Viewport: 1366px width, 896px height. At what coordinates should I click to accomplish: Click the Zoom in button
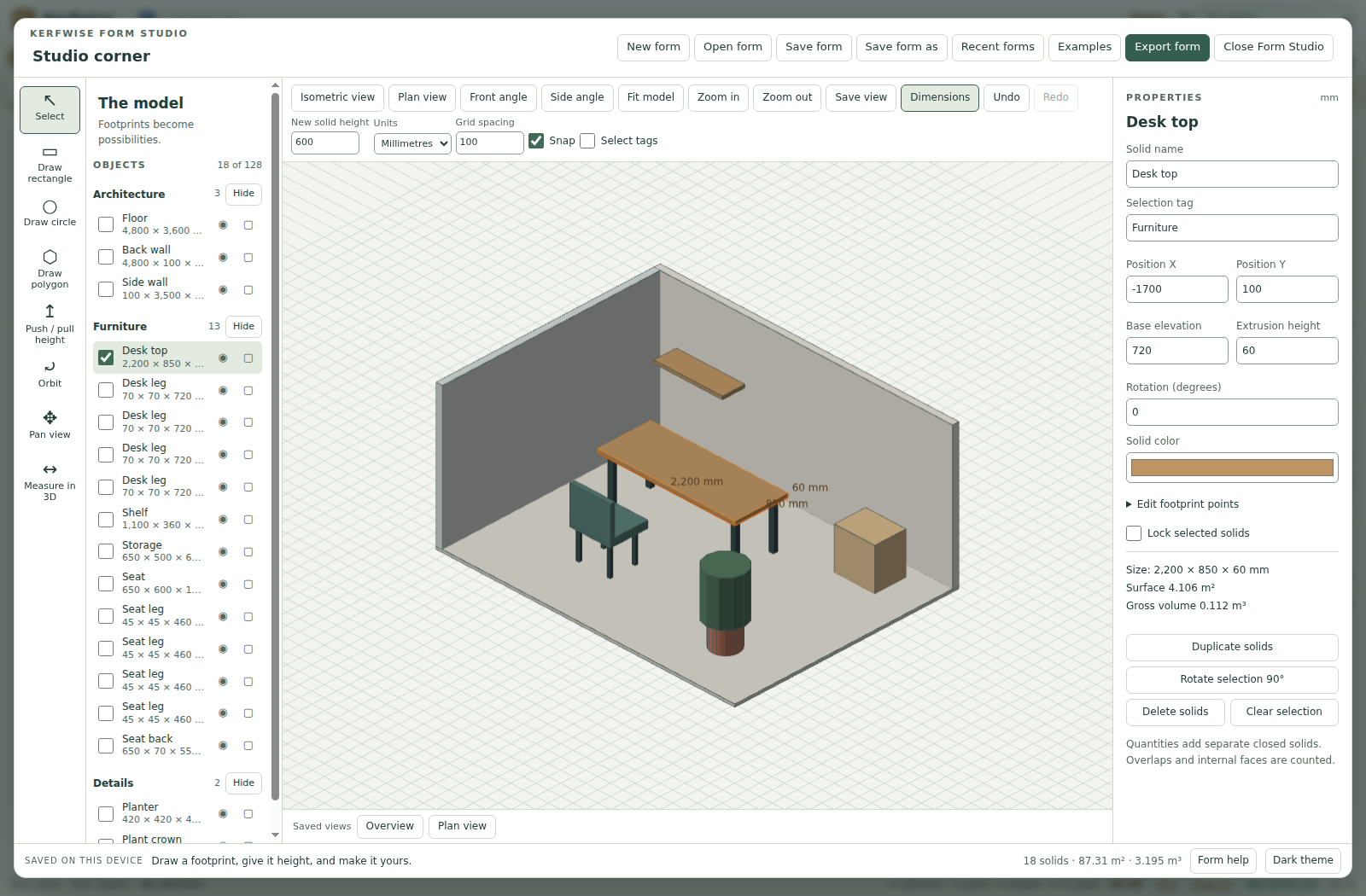coord(718,97)
